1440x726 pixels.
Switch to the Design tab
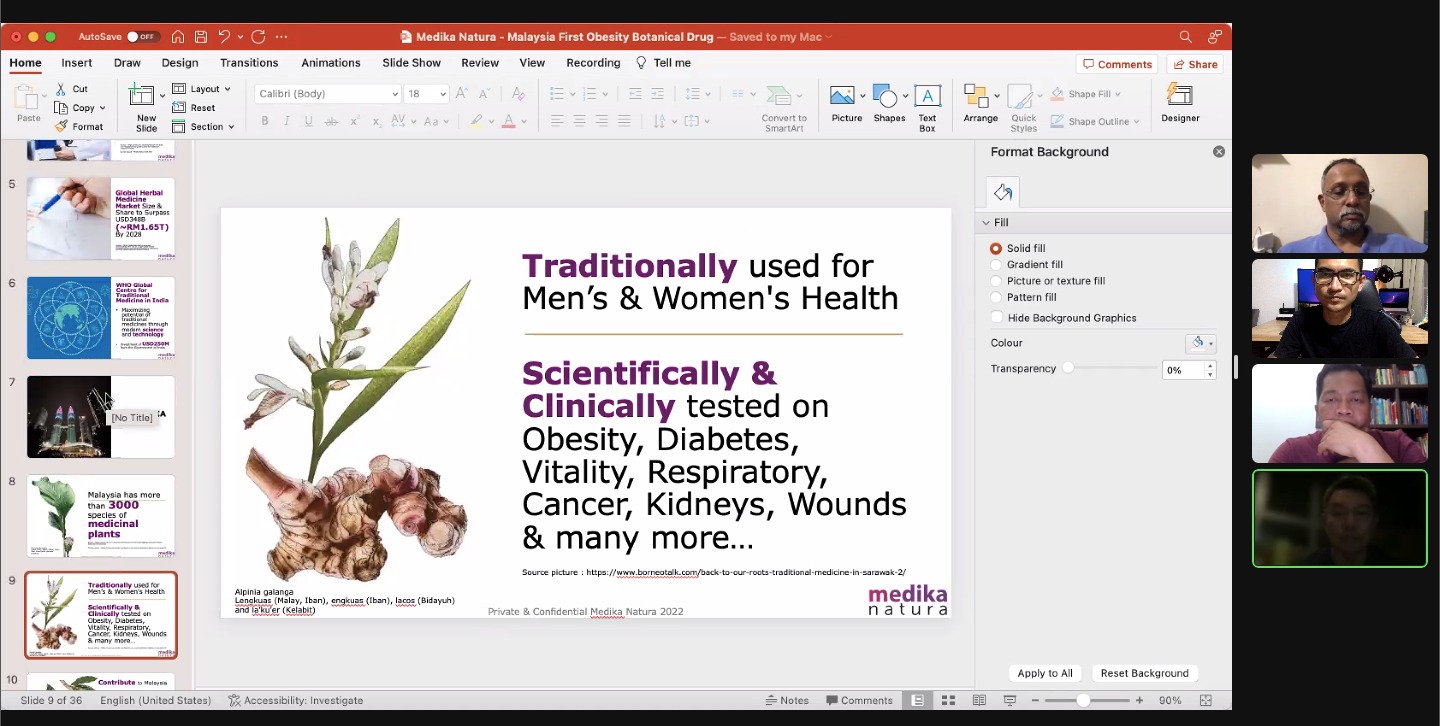click(x=180, y=63)
